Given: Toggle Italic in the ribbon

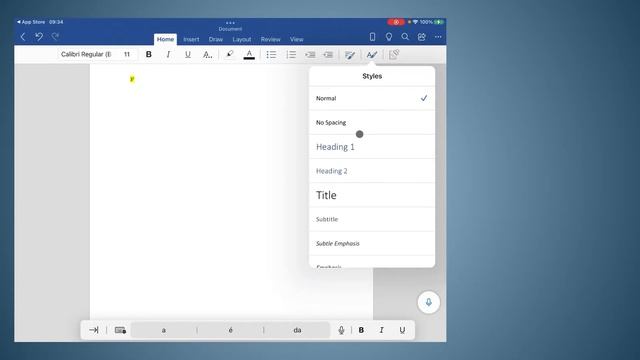Looking at the screenshot, I should pyautogui.click(x=168, y=54).
